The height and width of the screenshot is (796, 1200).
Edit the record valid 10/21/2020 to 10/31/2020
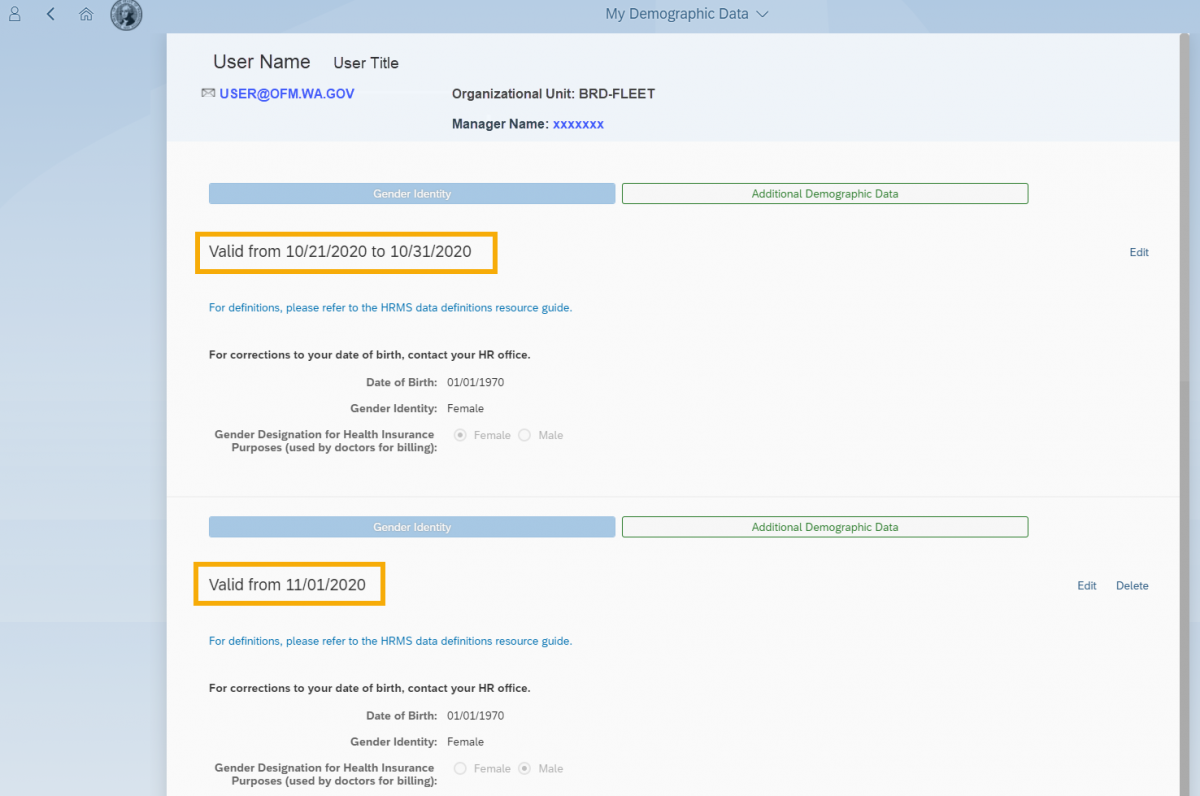1138,252
